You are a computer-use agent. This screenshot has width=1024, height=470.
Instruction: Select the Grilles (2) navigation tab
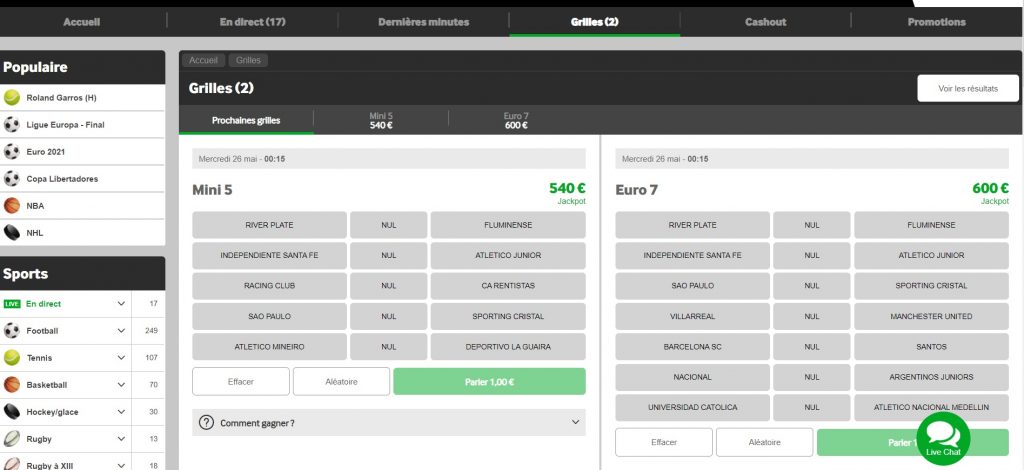tap(594, 22)
